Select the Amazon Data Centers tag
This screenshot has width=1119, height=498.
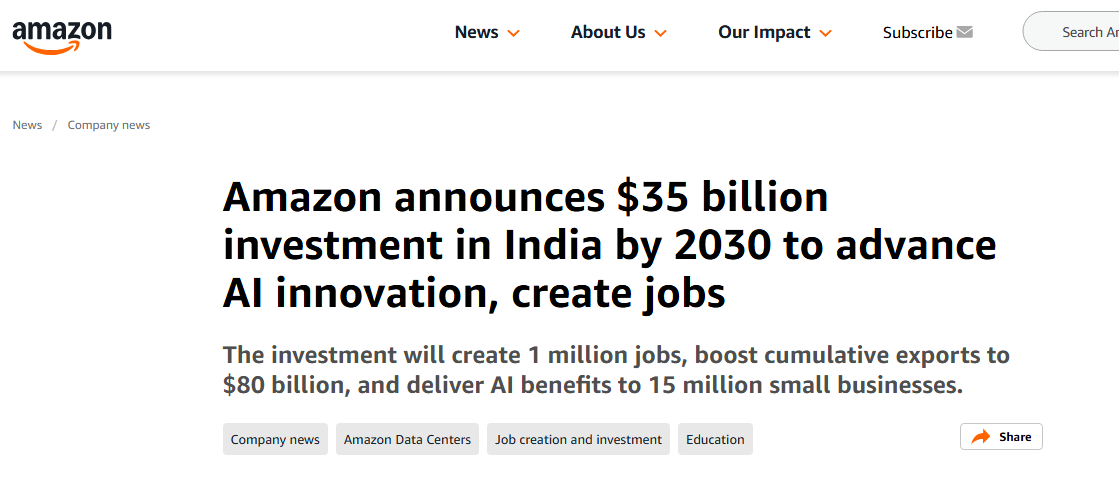click(407, 439)
